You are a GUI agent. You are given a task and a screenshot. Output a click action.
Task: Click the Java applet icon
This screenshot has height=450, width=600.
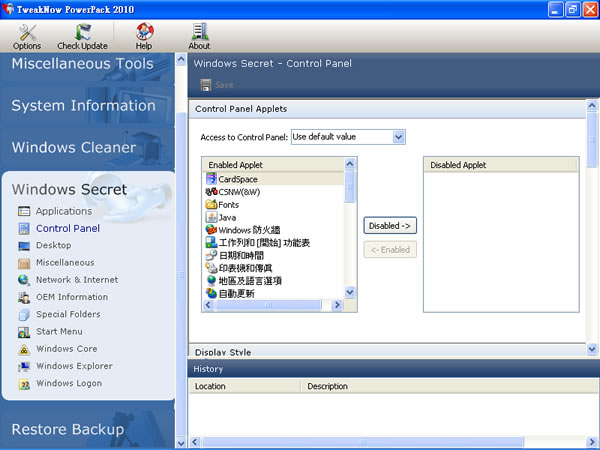(211, 217)
